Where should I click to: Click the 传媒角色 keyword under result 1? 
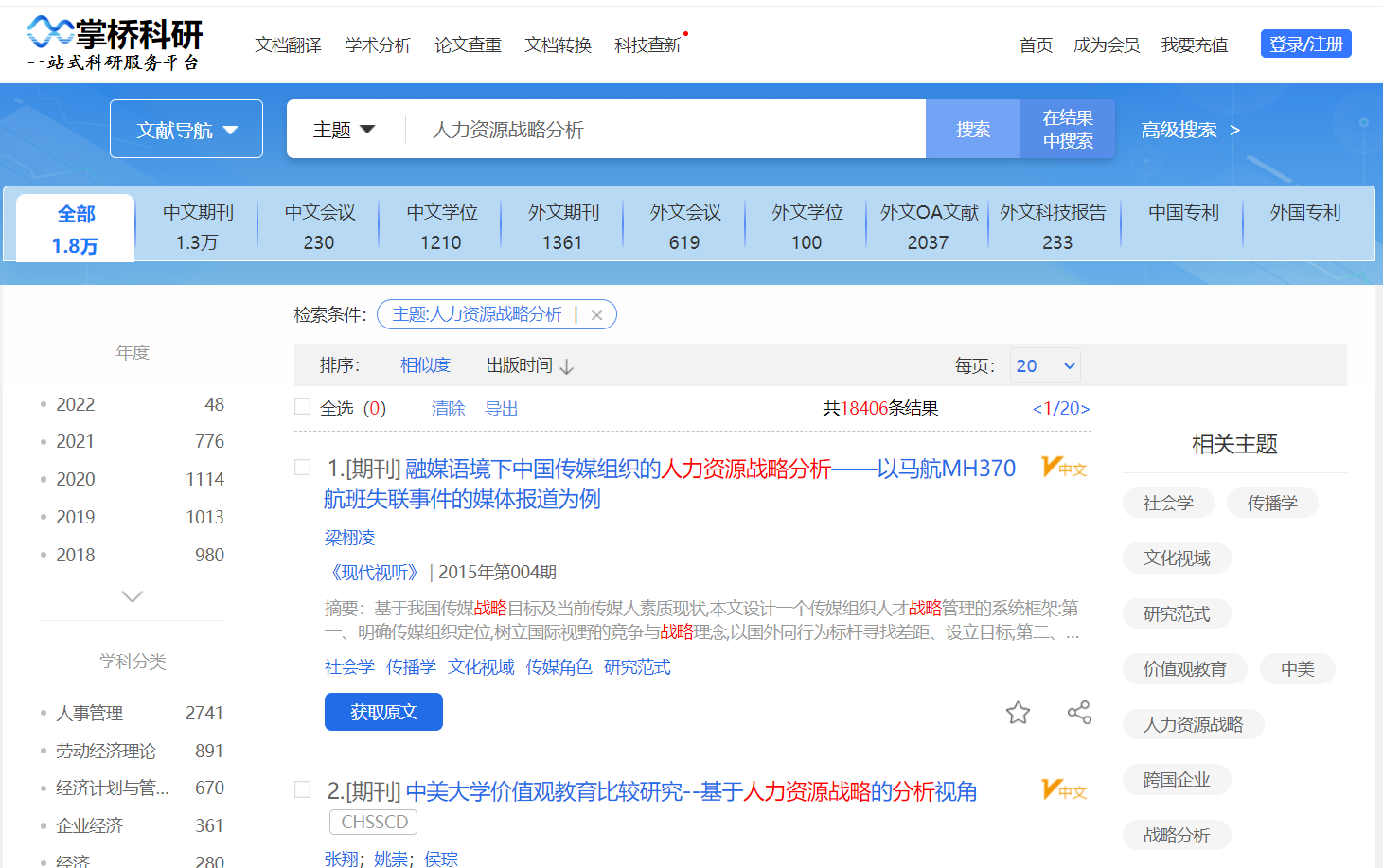(559, 667)
